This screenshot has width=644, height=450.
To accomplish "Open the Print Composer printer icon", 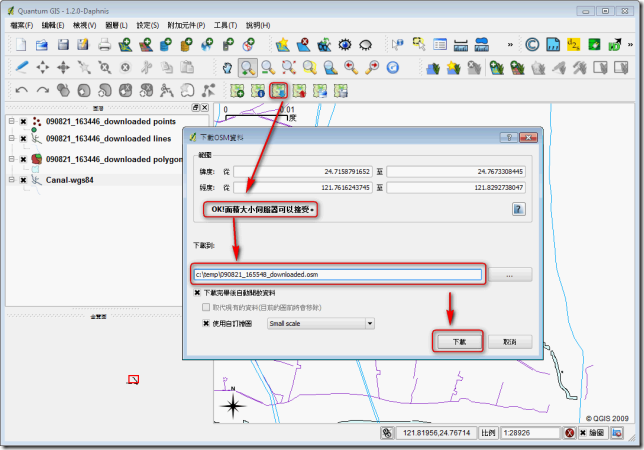I will point(104,44).
